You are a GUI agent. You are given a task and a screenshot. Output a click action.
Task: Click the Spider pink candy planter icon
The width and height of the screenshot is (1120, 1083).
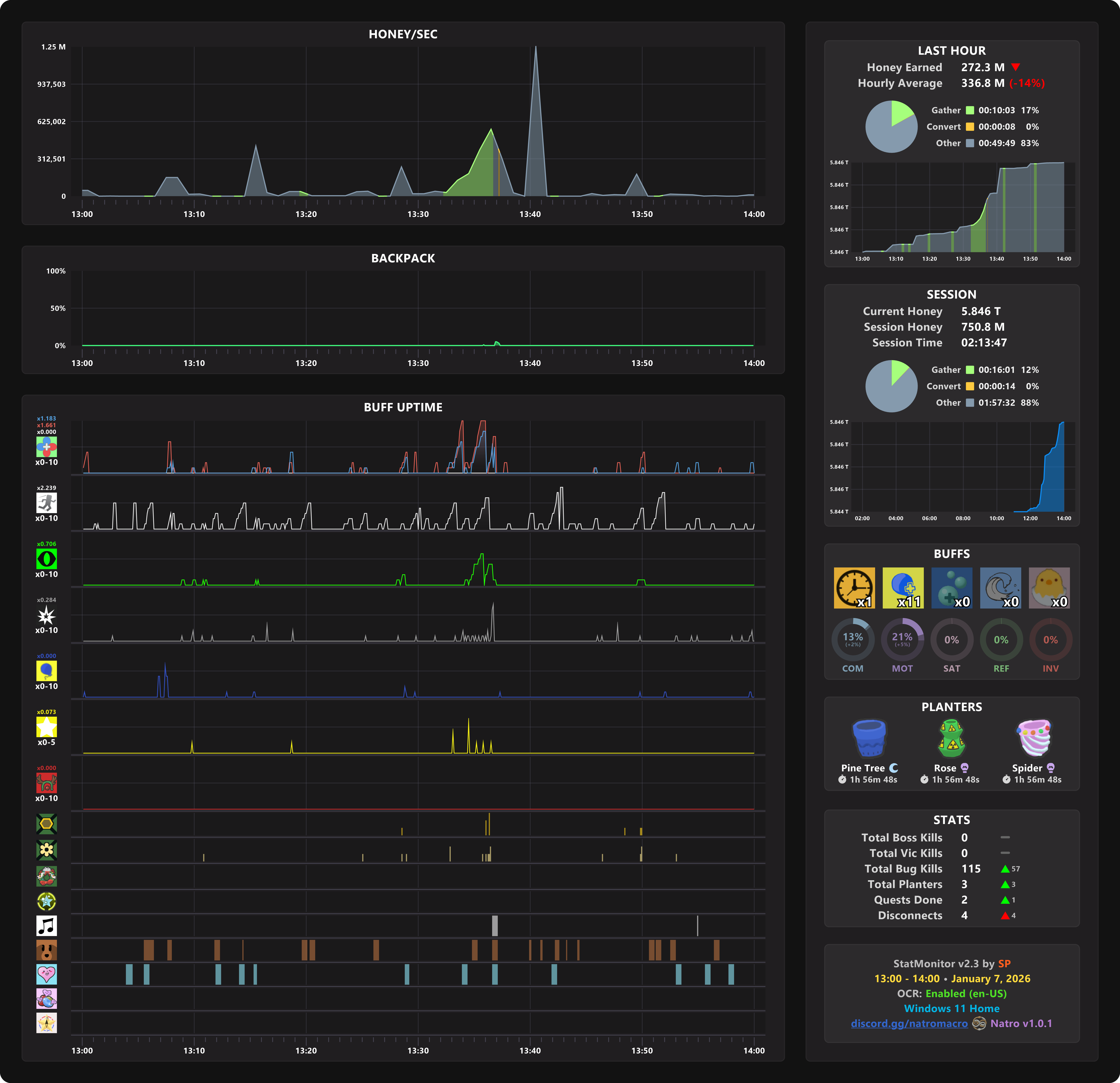coord(1034,738)
